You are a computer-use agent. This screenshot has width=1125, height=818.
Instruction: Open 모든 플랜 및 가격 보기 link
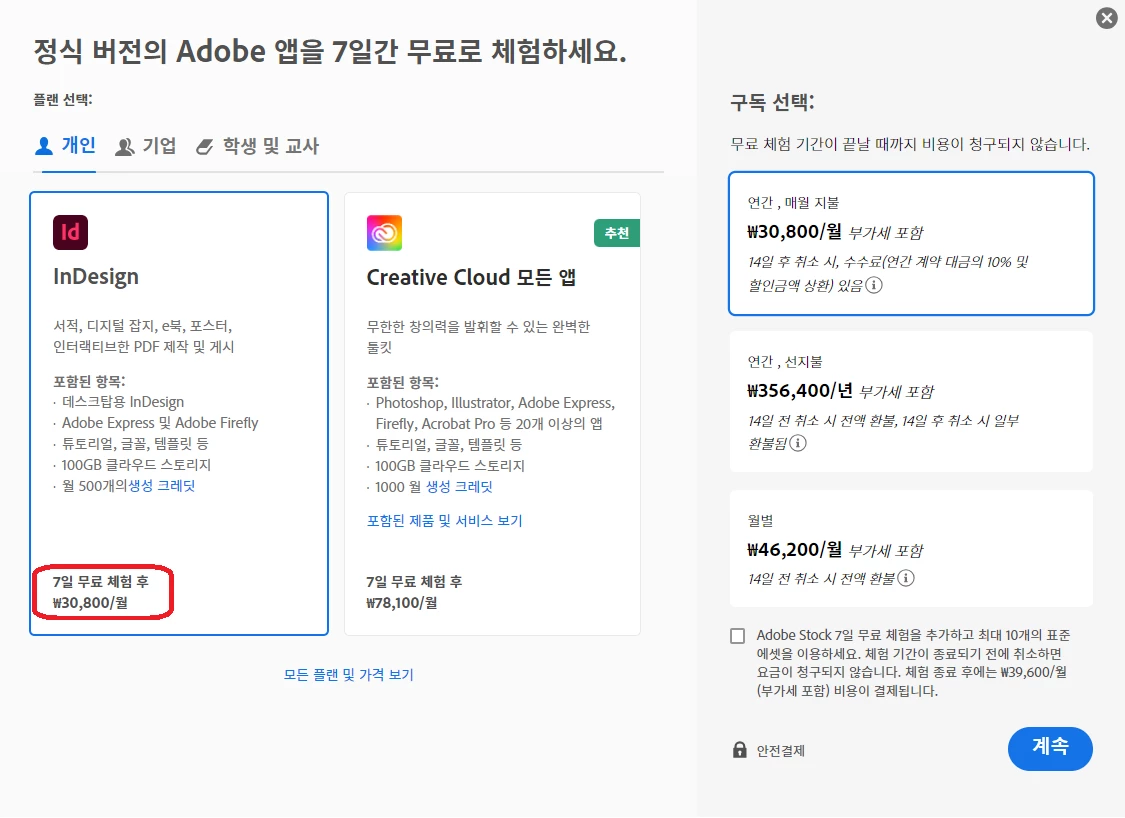(x=349, y=674)
